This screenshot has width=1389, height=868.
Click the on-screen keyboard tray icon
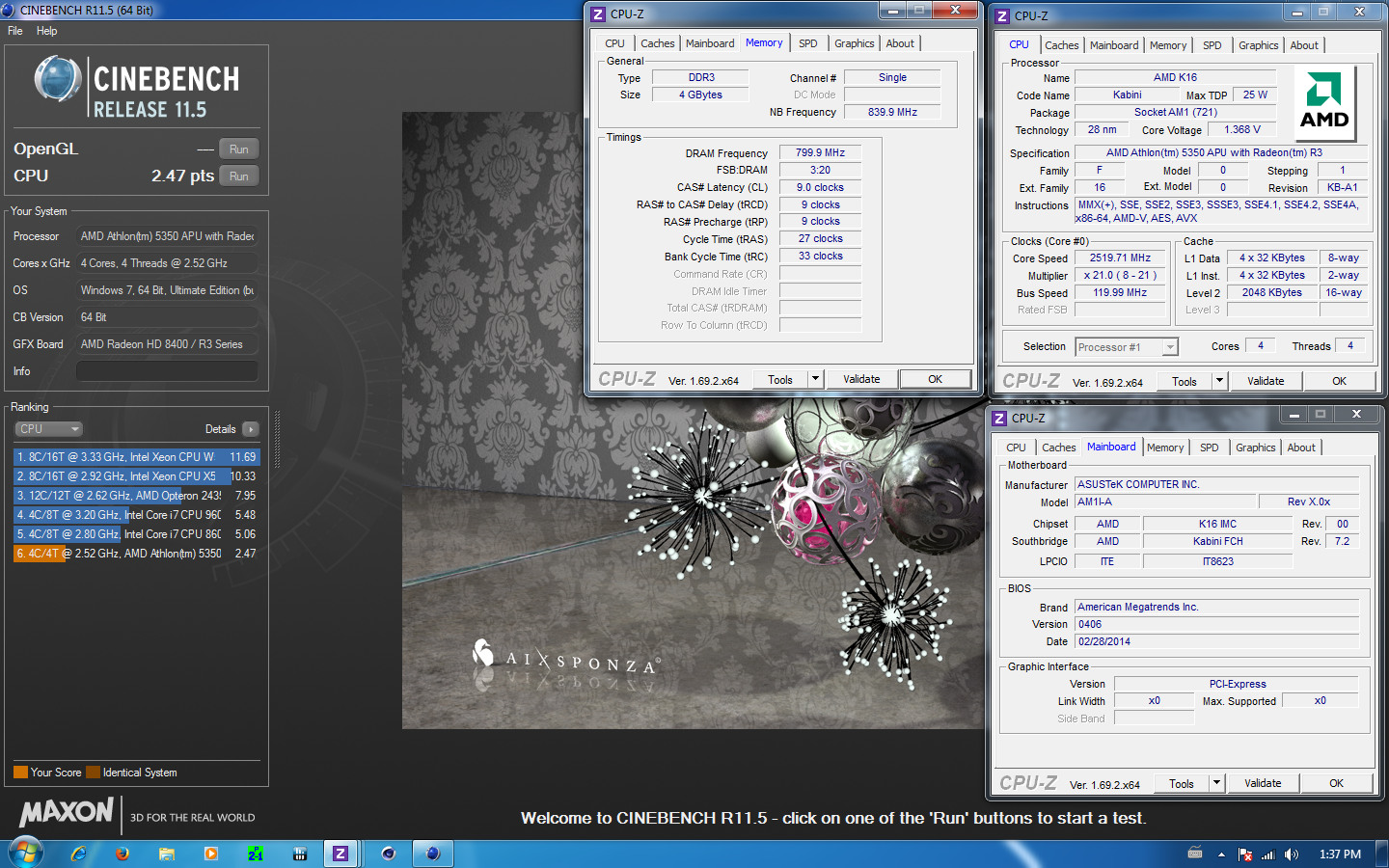(x=1195, y=854)
